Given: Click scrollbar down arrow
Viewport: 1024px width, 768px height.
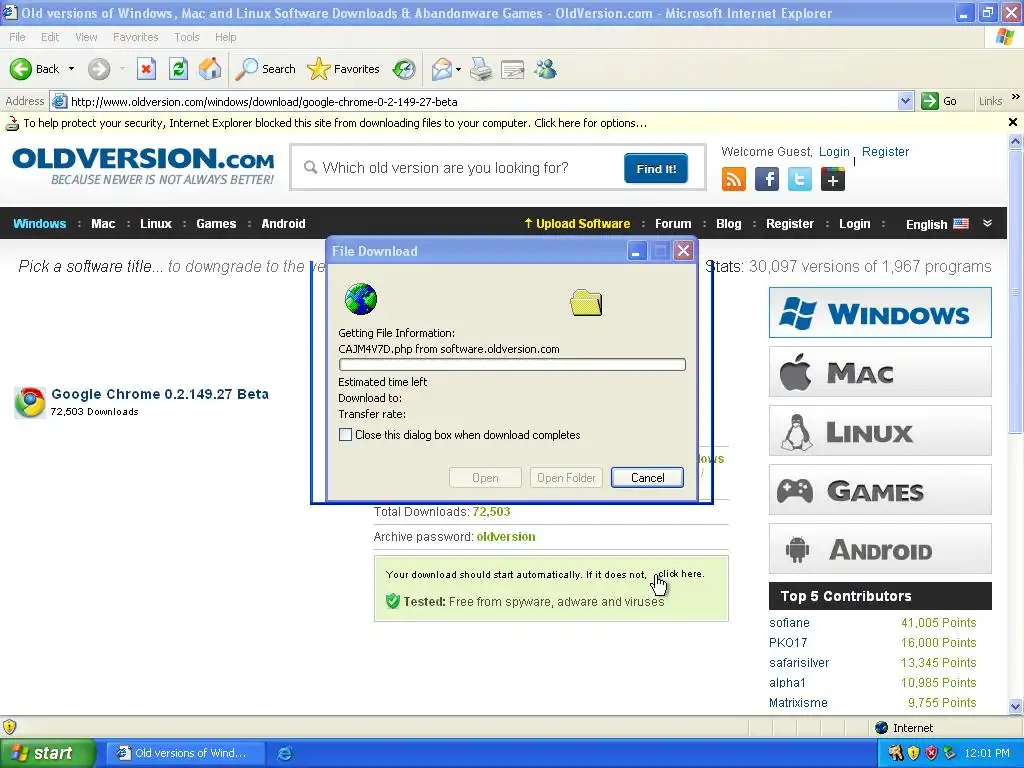Looking at the screenshot, I should pyautogui.click(x=1016, y=706).
